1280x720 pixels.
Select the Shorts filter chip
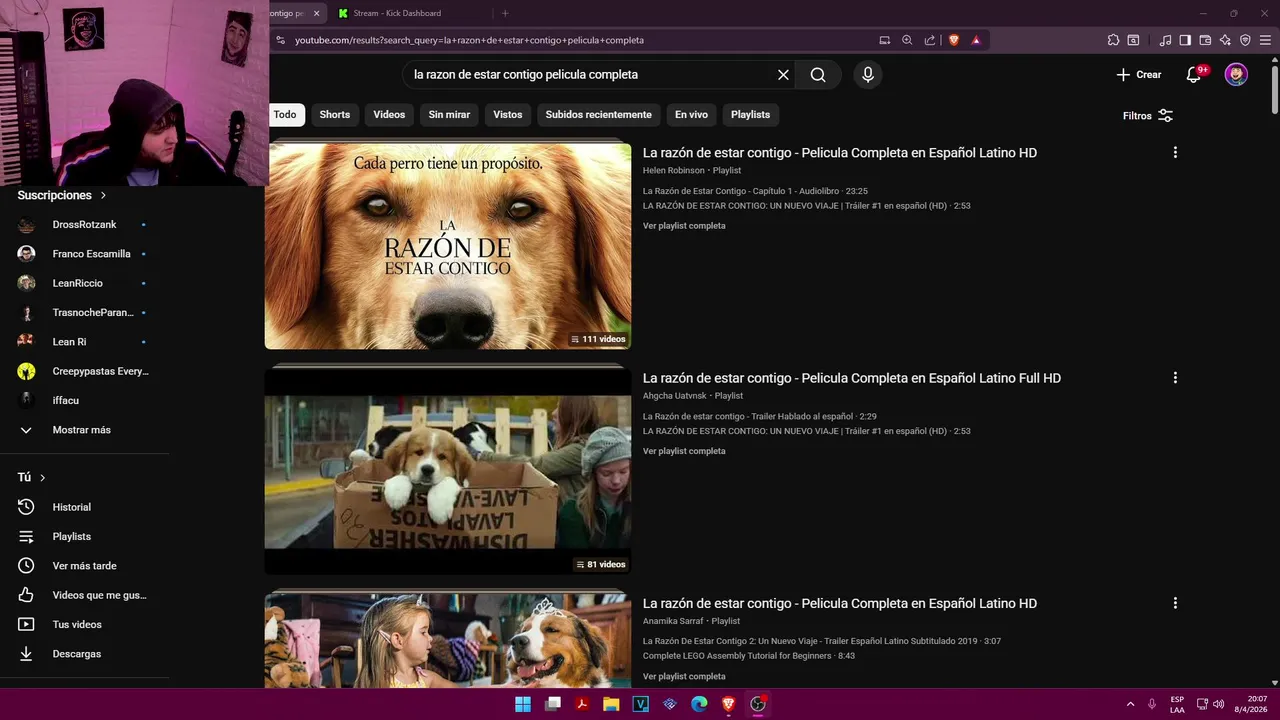335,115
